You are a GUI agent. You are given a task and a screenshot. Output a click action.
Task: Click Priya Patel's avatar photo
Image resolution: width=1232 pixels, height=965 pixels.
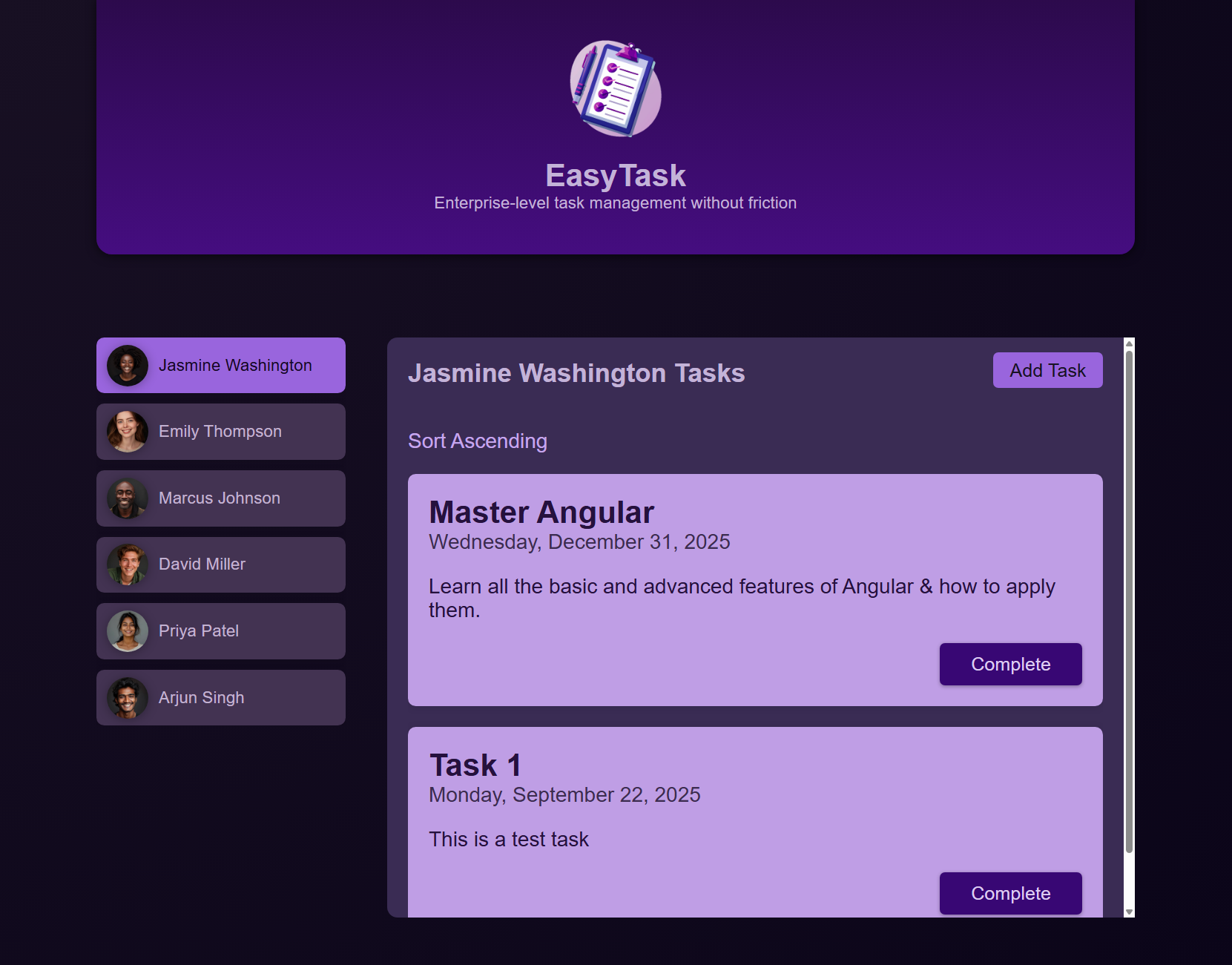point(128,631)
